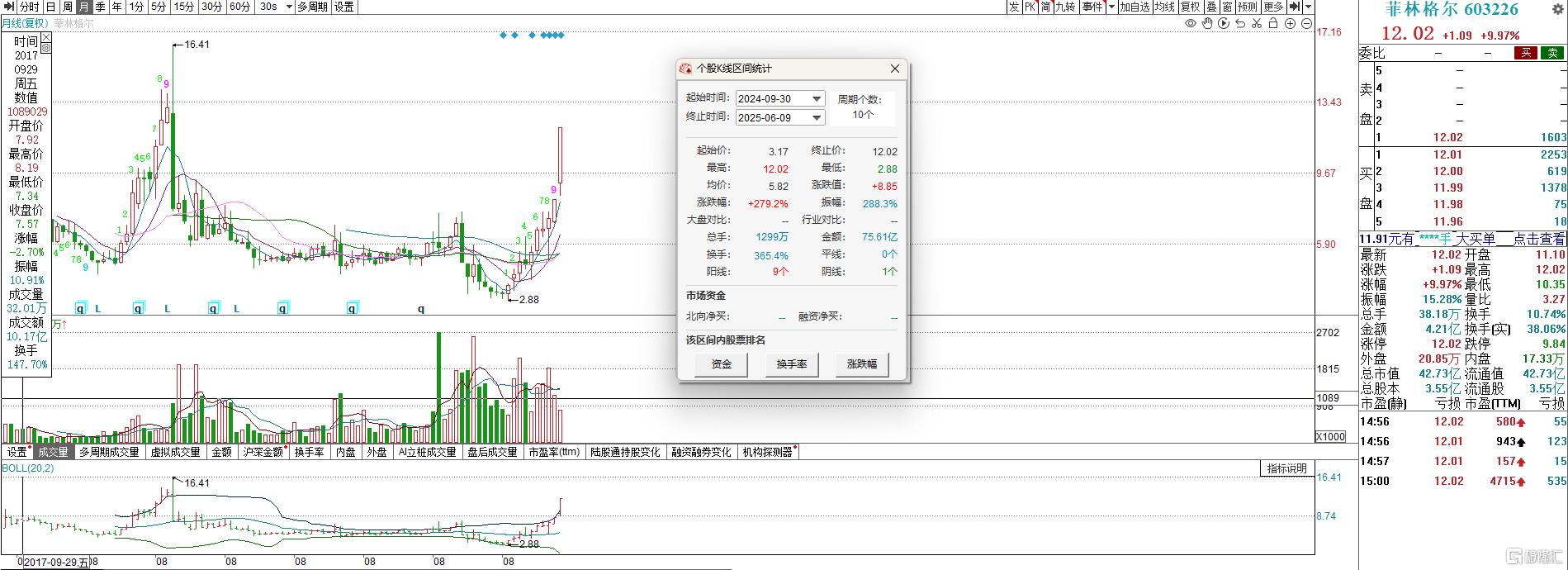1568x570 pixels.
Task: Open 预测 forecast tool
Action: pos(1248,7)
